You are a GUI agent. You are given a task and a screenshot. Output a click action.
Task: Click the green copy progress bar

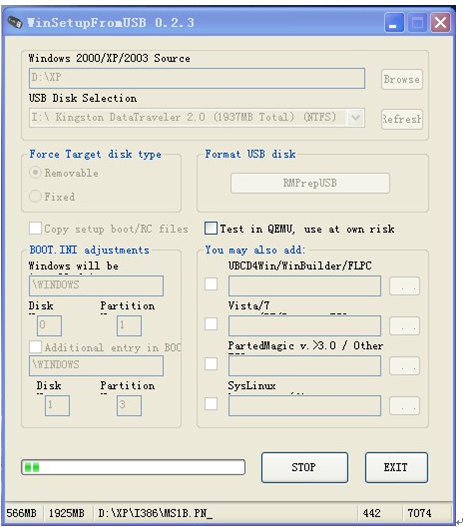pos(133,467)
